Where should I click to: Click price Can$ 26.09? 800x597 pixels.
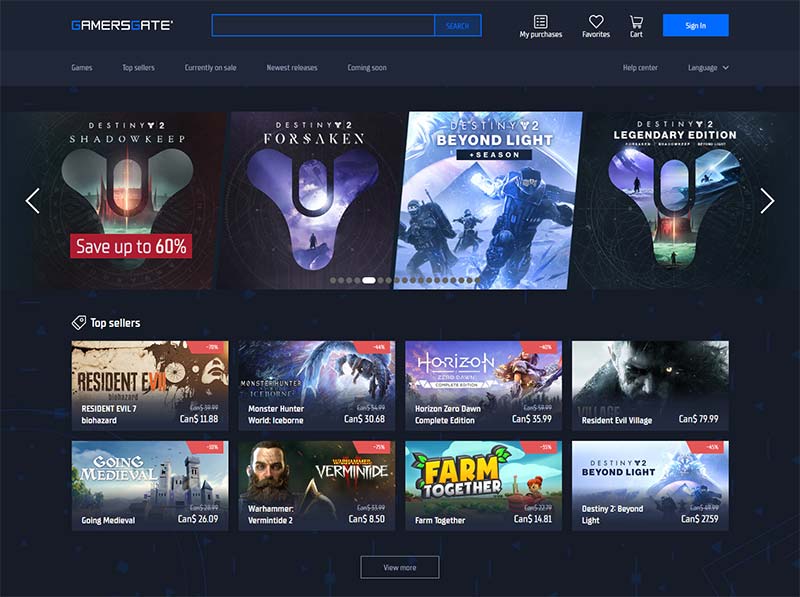tap(198, 519)
